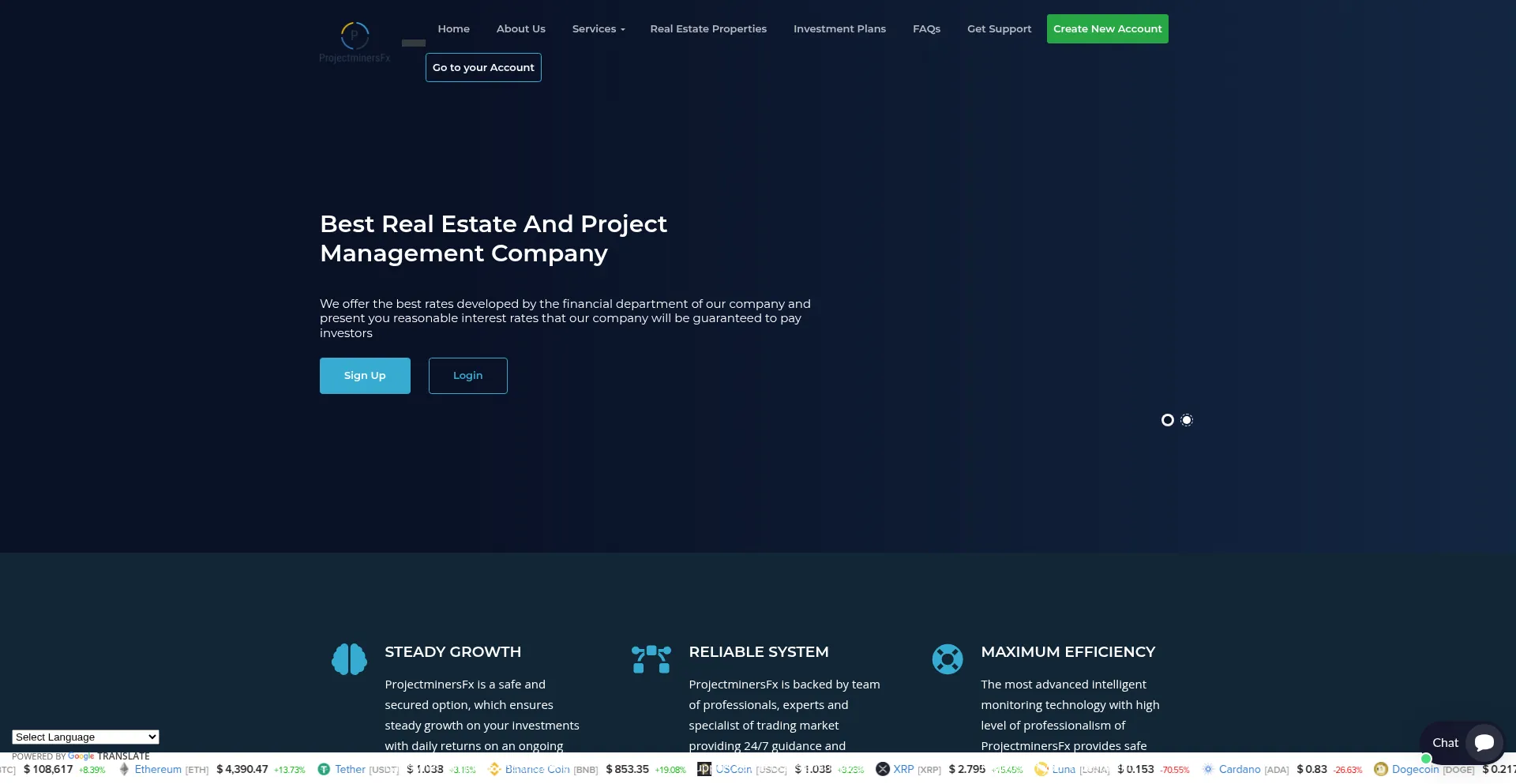Click the blue Sign Up button
Viewport: 1516px width, 784px height.
pos(365,376)
